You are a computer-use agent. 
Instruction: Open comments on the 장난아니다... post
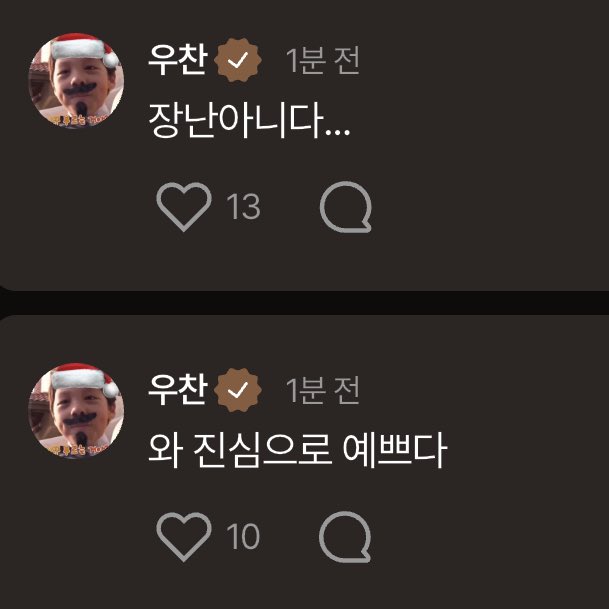345,207
